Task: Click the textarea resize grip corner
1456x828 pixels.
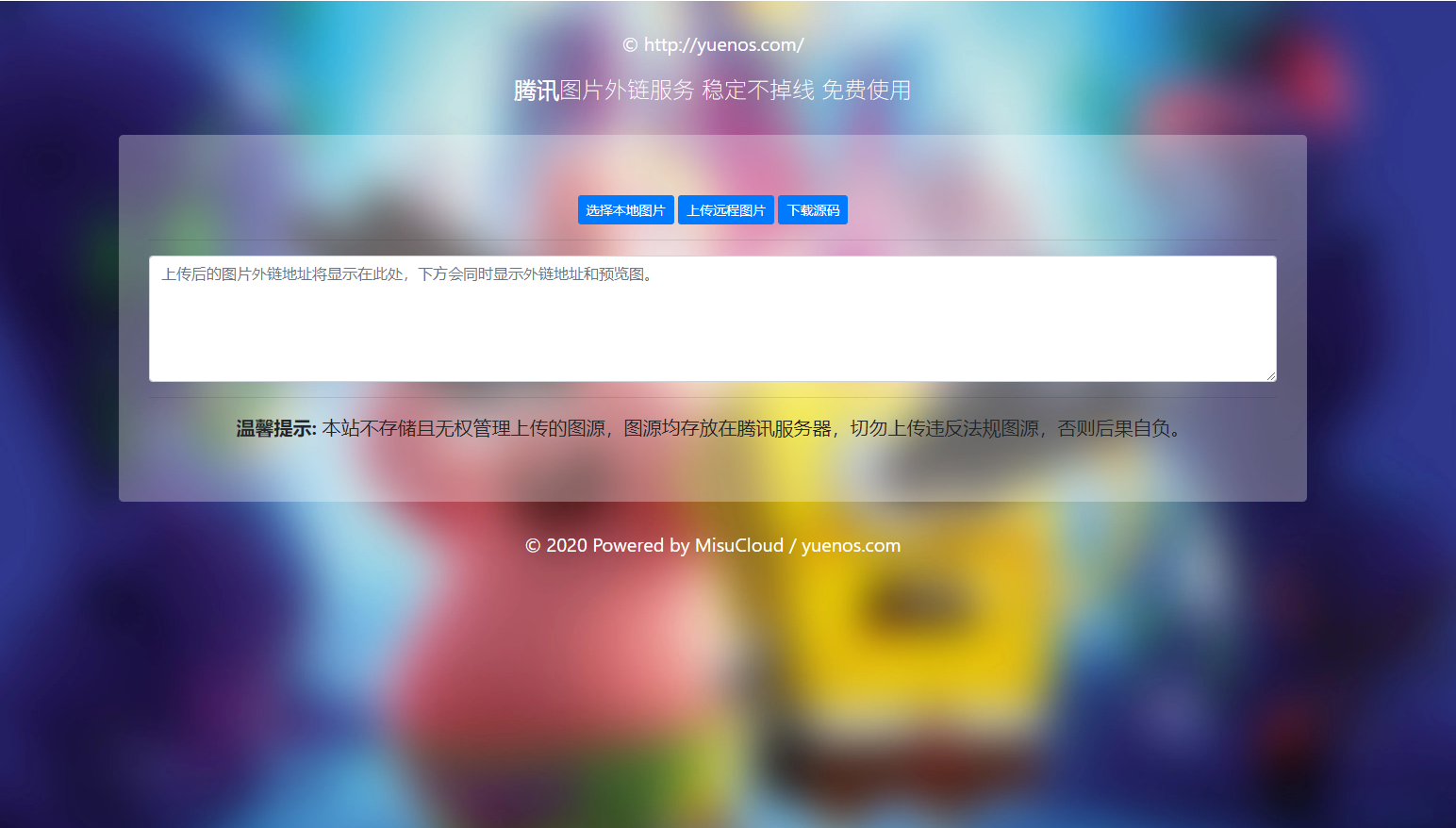Action: (x=1270, y=375)
